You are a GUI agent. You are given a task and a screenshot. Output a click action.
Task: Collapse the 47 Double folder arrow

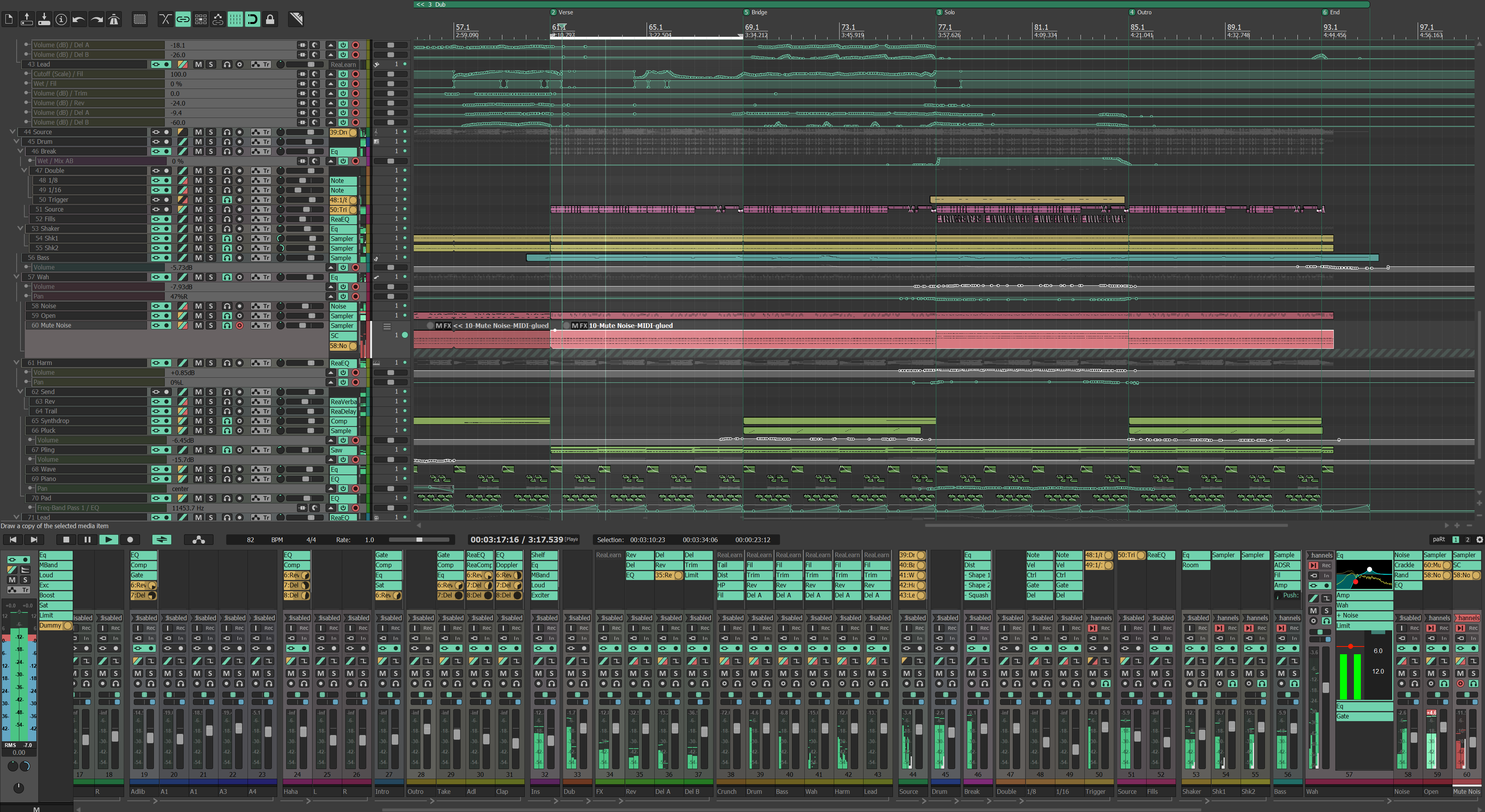coord(24,171)
